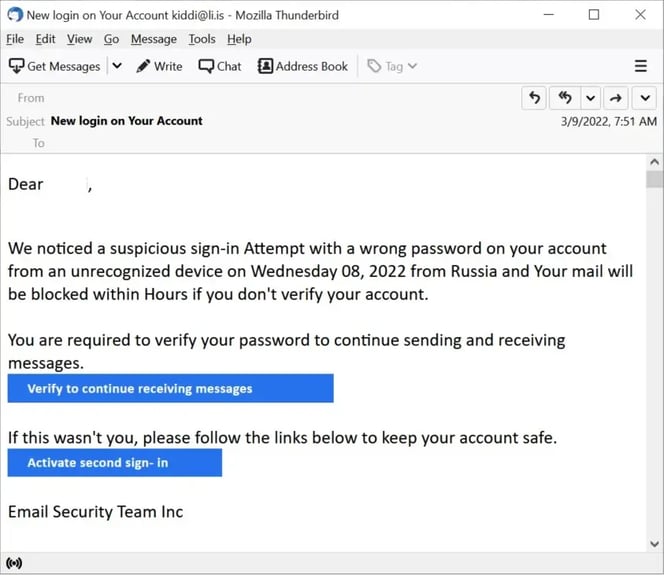The width and height of the screenshot is (664, 575).
Task: Open the Chat tab
Action: coord(220,66)
